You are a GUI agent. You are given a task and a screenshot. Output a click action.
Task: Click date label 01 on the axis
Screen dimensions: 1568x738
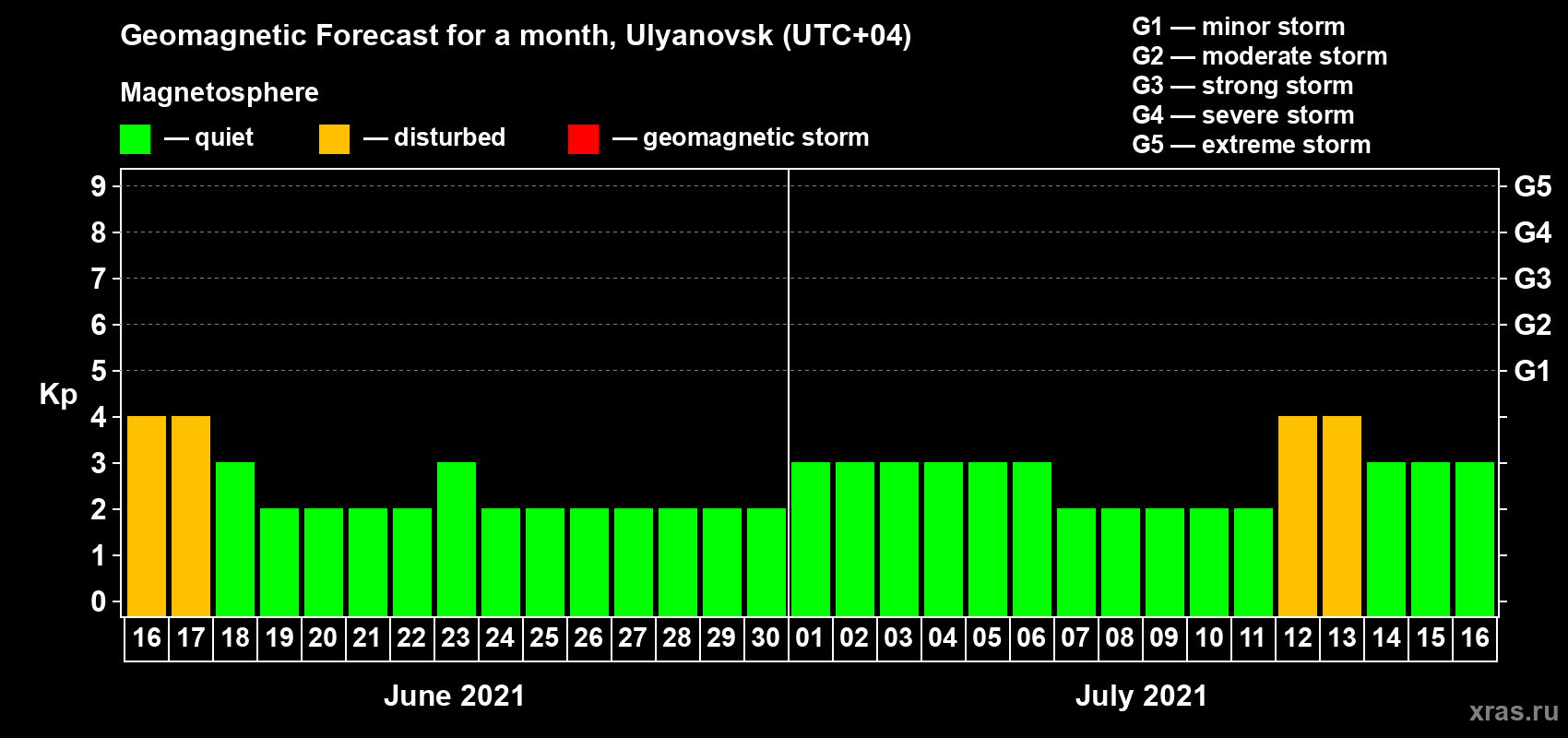[x=810, y=637]
